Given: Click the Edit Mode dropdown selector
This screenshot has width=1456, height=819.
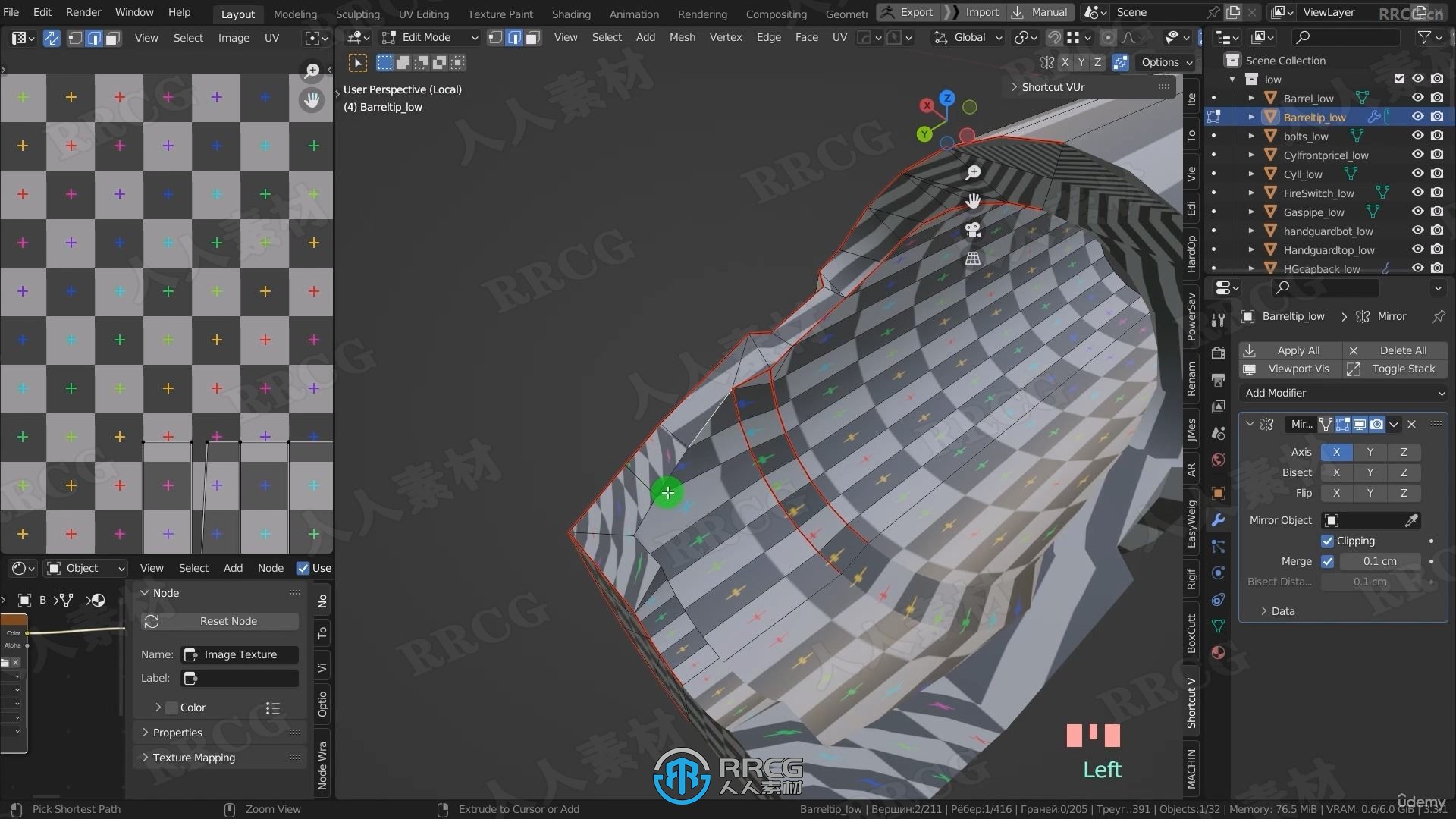Looking at the screenshot, I should point(435,37).
